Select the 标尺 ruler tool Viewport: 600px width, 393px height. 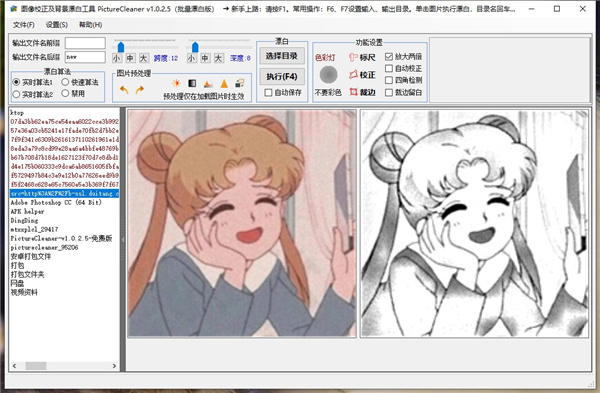(362, 57)
